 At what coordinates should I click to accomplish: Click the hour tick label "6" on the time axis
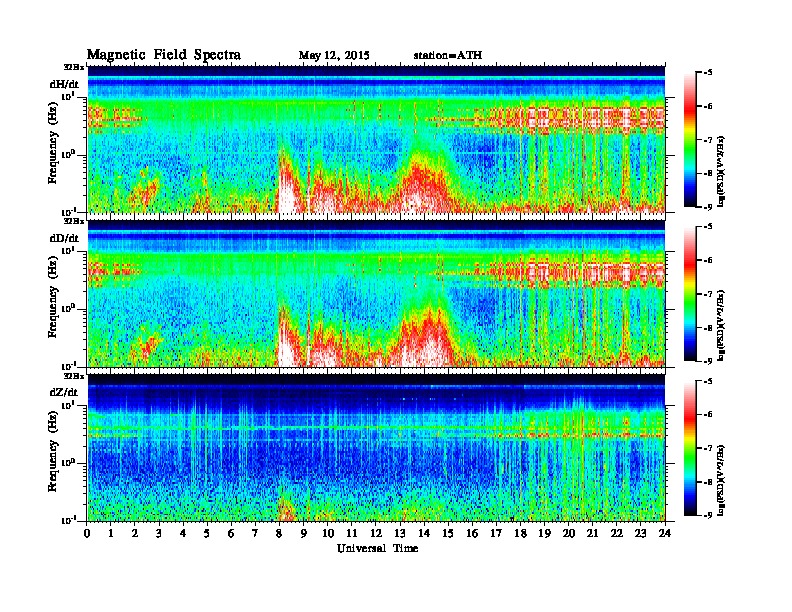pyautogui.click(x=231, y=533)
